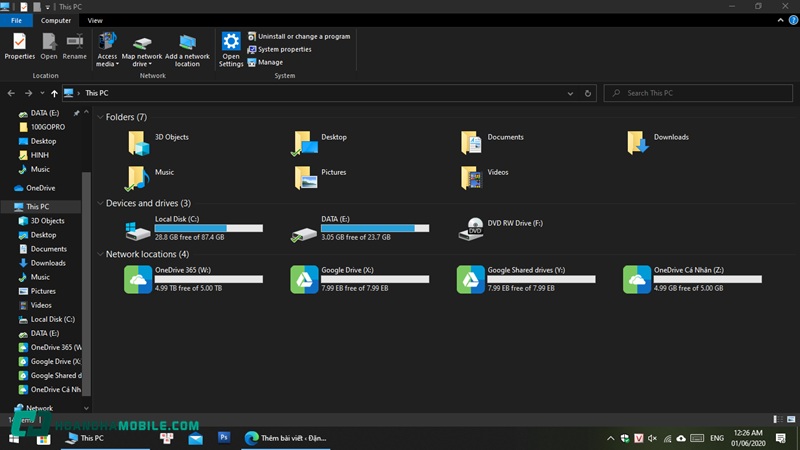The height and width of the screenshot is (450, 800).
Task: Expand the address bar history dropdown
Action: point(570,93)
